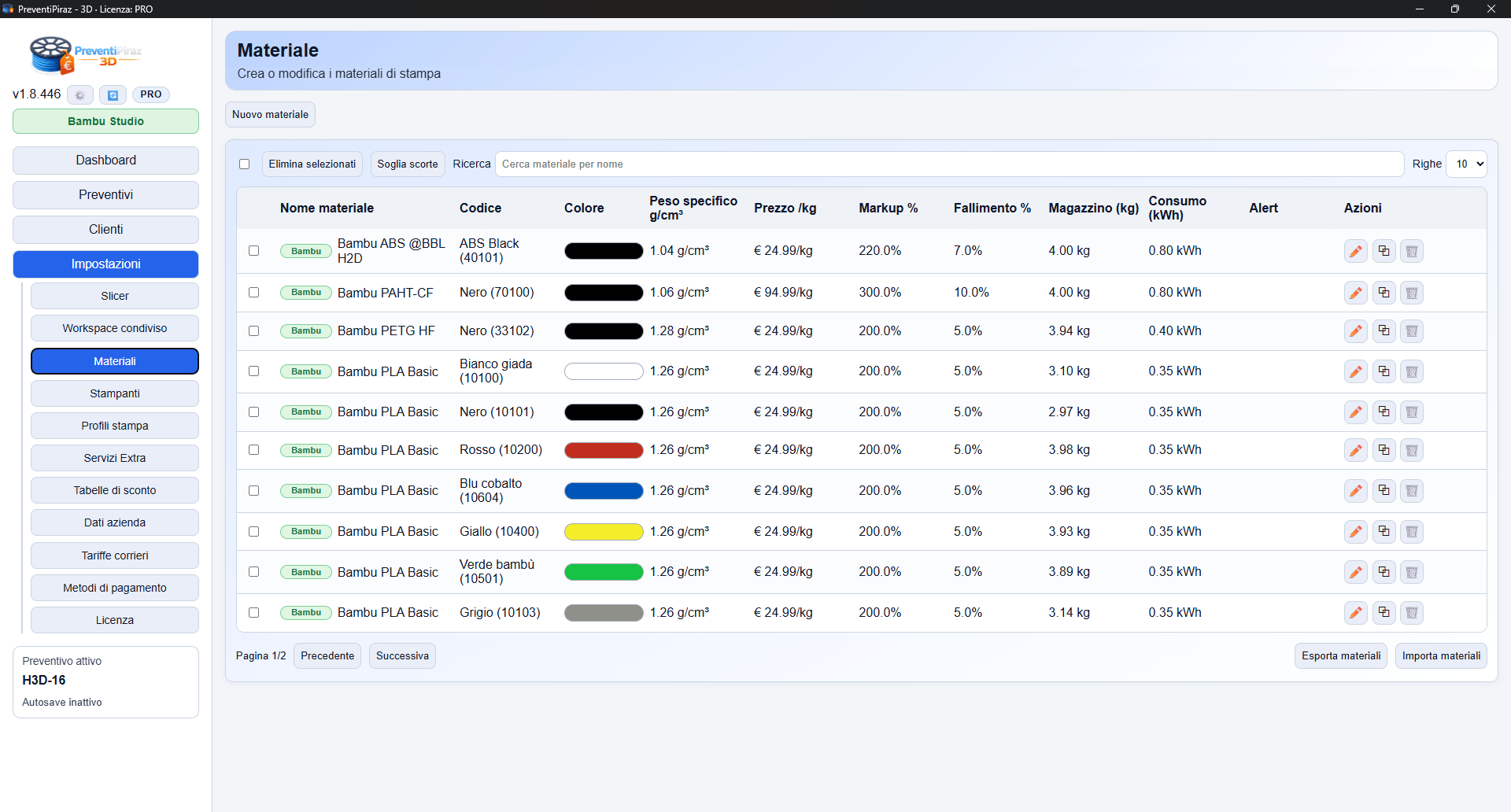1511x812 pixels.
Task: Collapse the Impostazioni sidebar section
Action: click(105, 264)
